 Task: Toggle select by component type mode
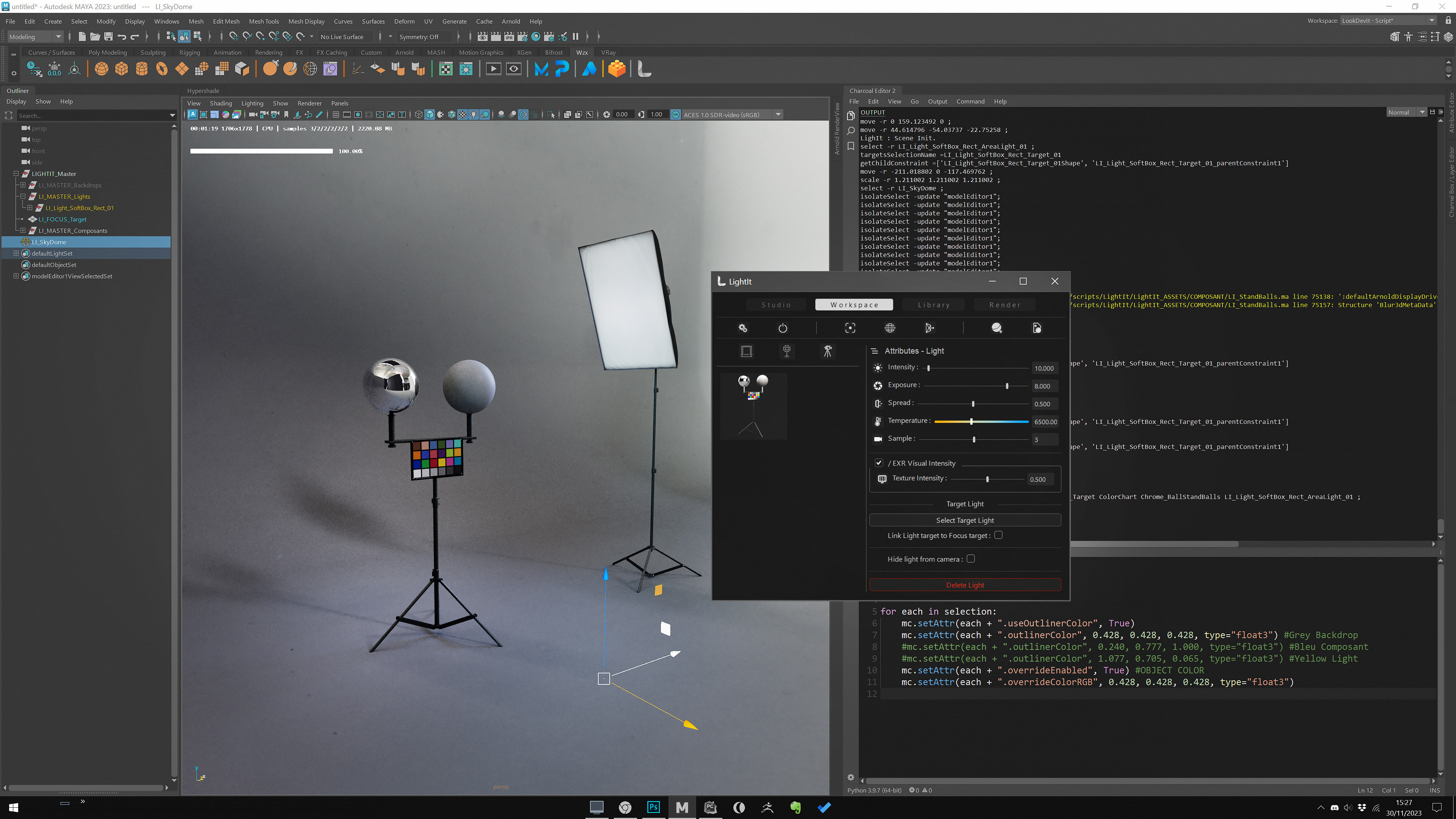(x=197, y=37)
